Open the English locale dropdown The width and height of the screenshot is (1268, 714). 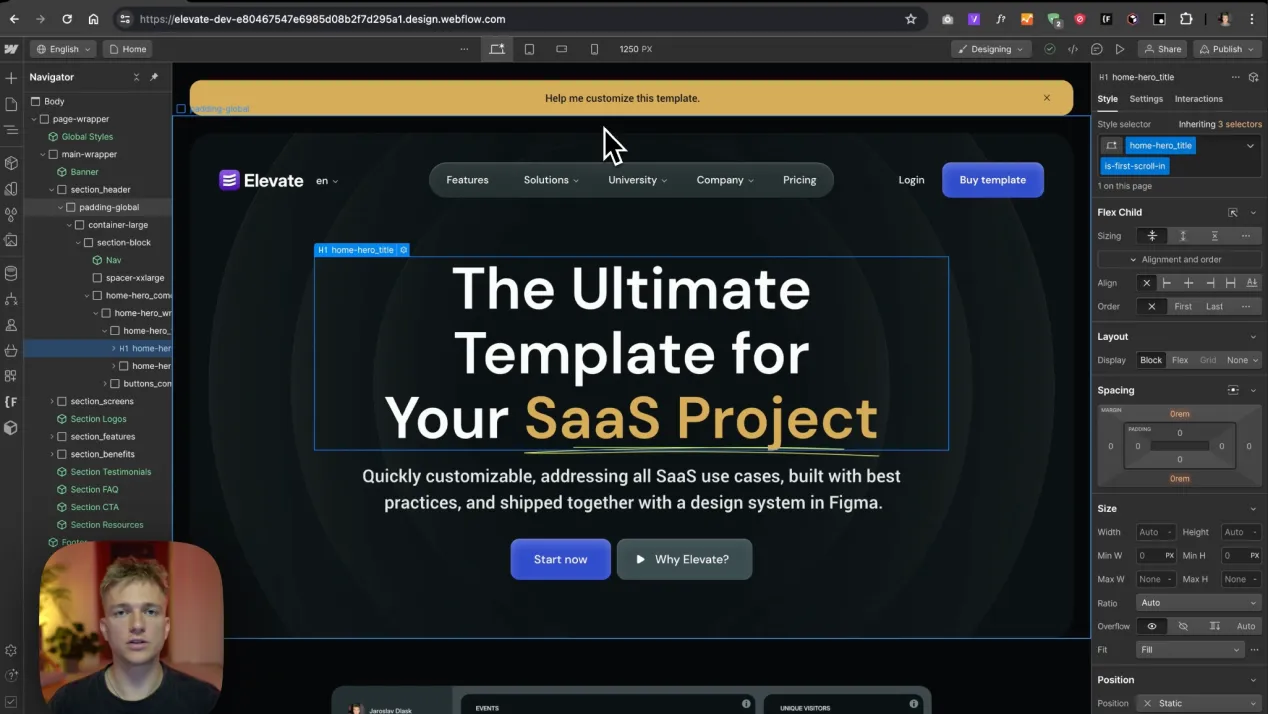(63, 49)
